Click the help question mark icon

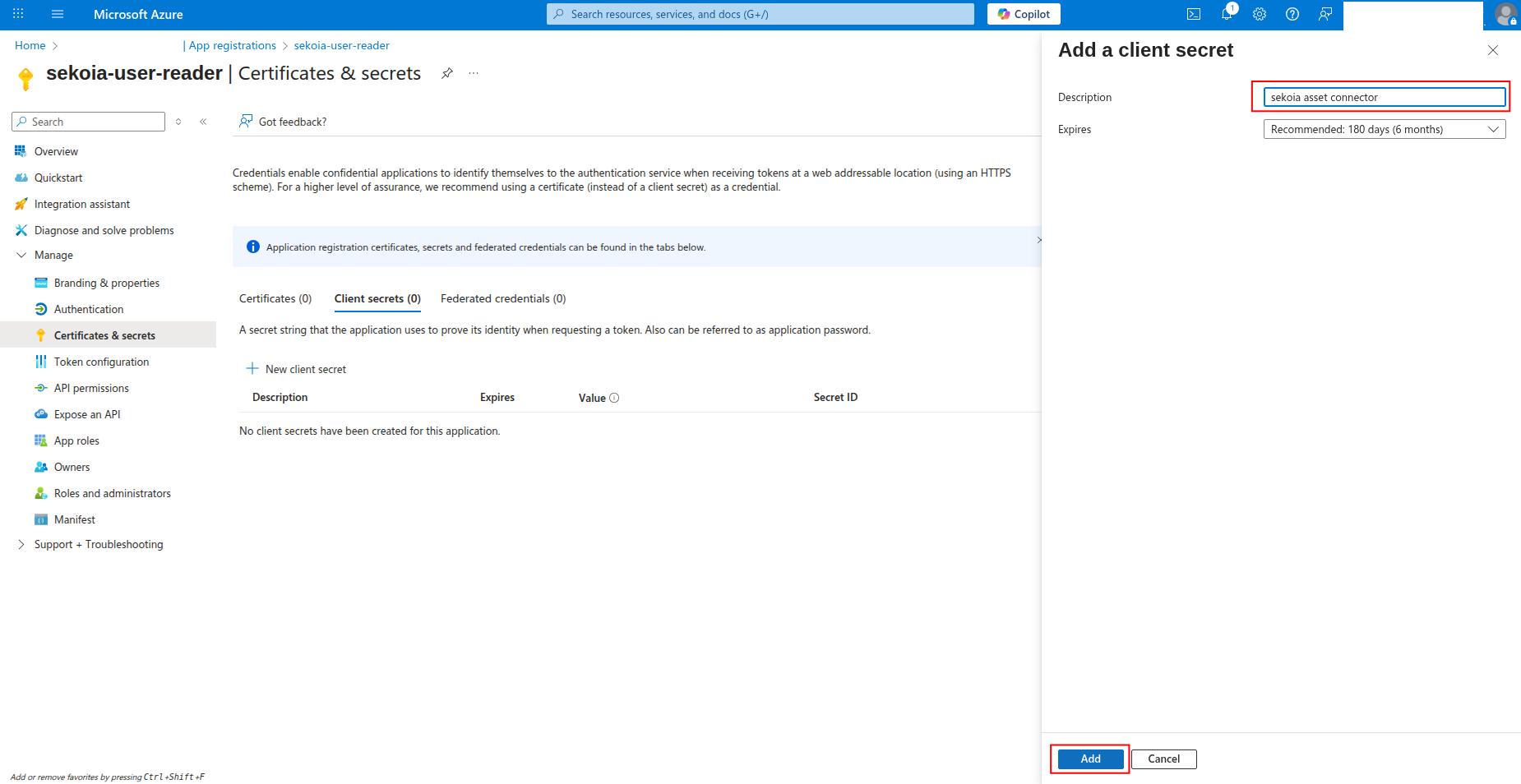(x=1292, y=14)
